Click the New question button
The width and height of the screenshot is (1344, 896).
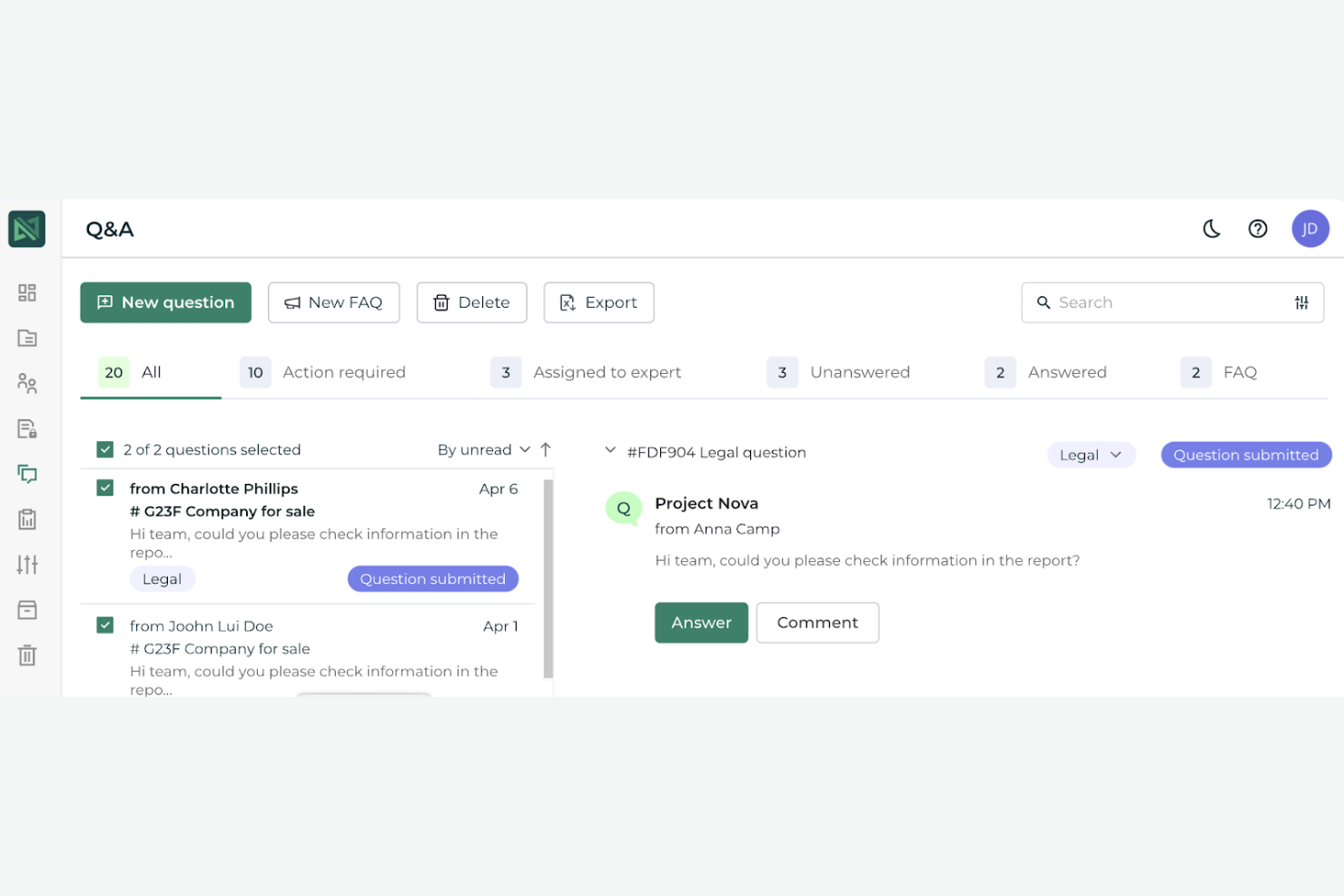point(165,302)
